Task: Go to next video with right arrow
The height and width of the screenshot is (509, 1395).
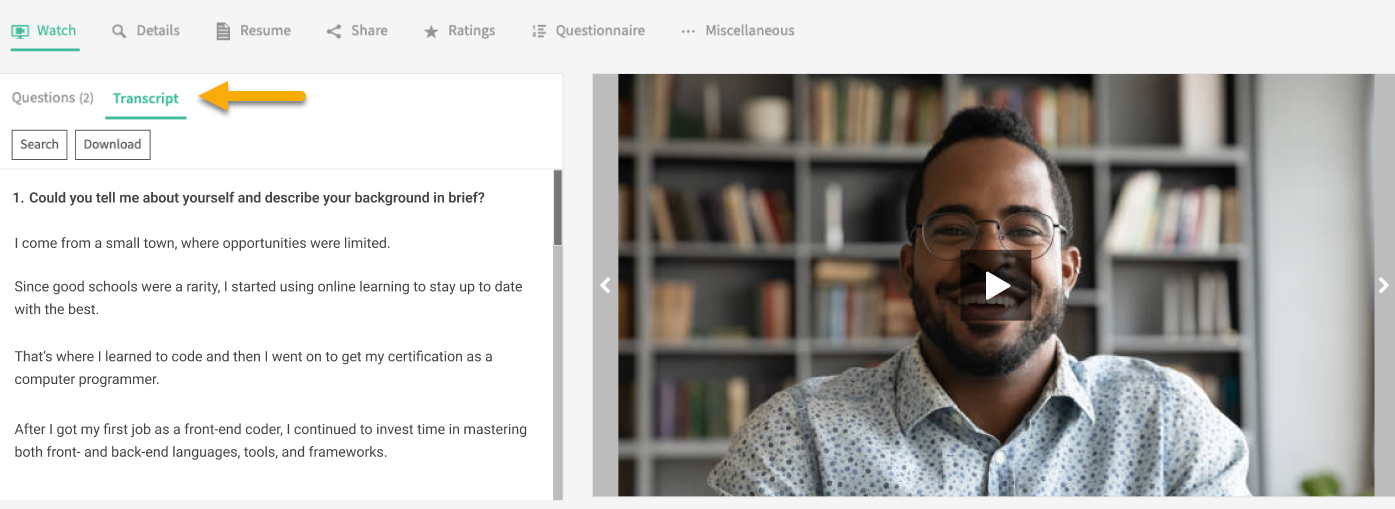Action: coord(1384,286)
